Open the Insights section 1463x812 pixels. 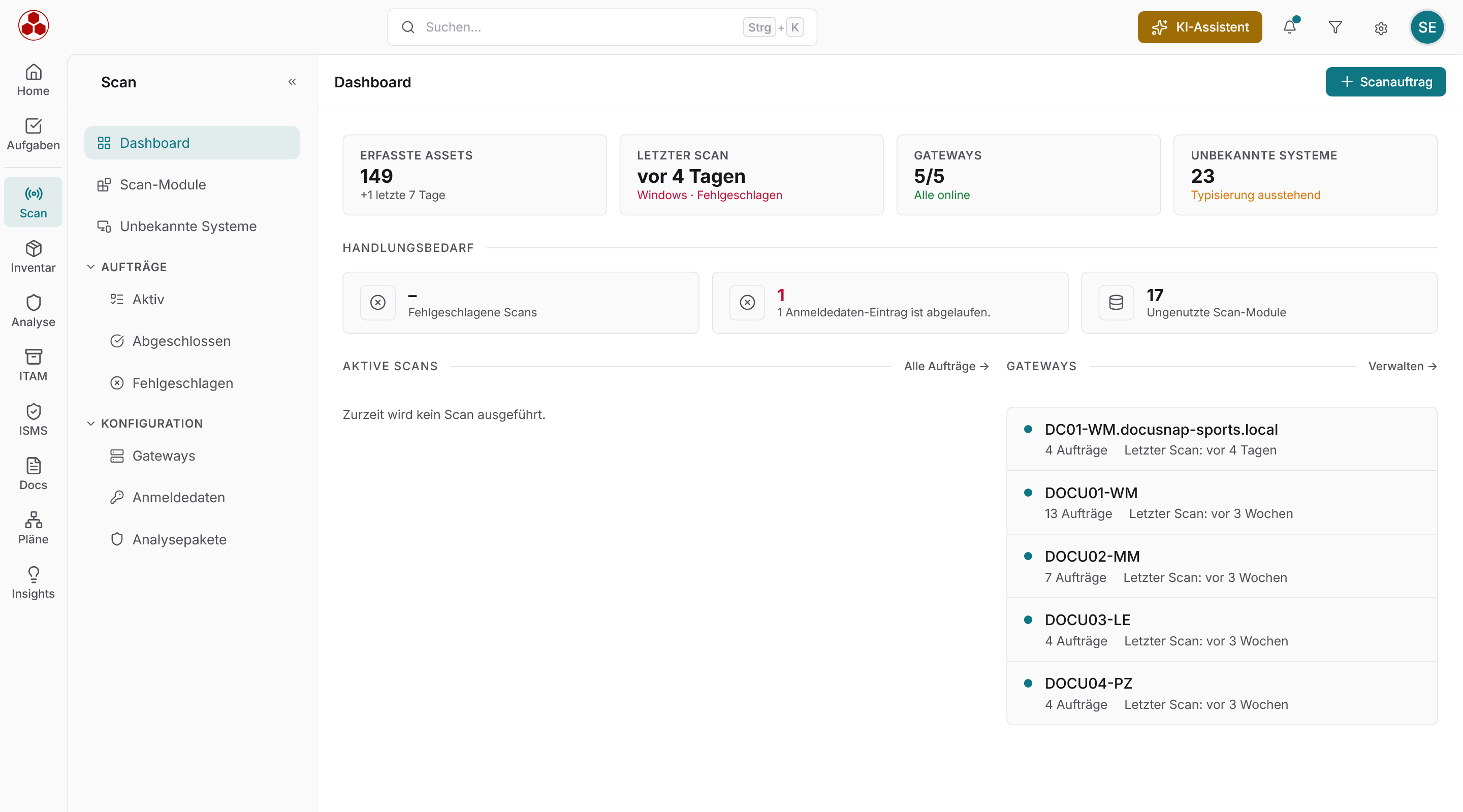[33, 583]
